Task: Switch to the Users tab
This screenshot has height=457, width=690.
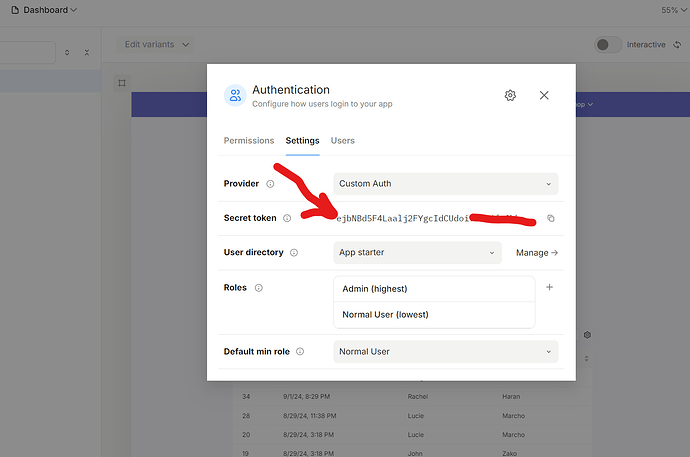Action: (x=342, y=141)
